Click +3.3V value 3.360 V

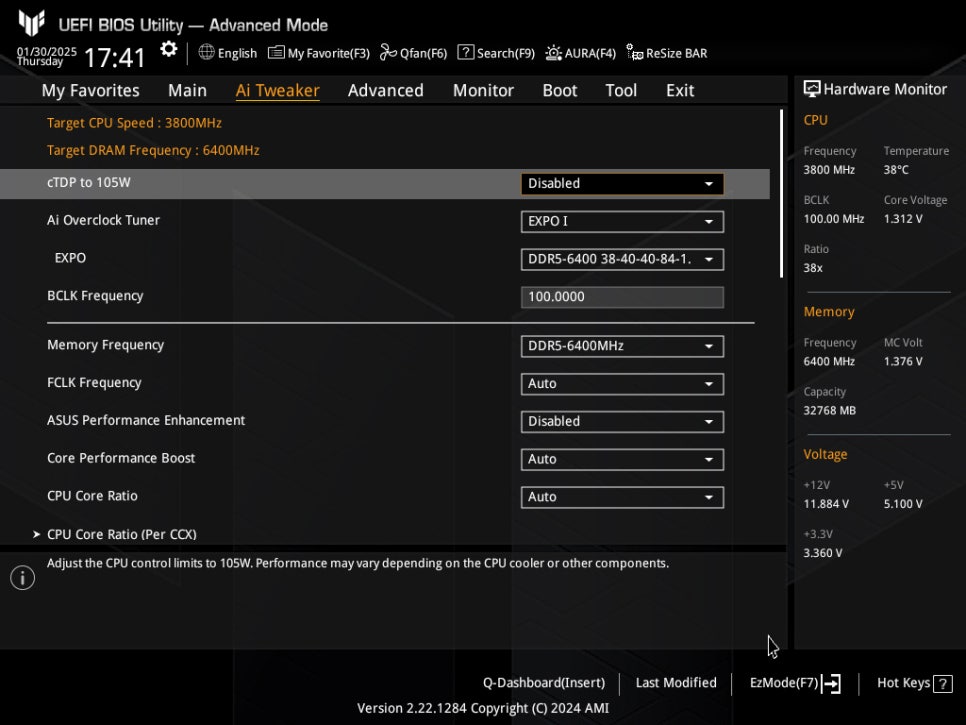click(822, 553)
